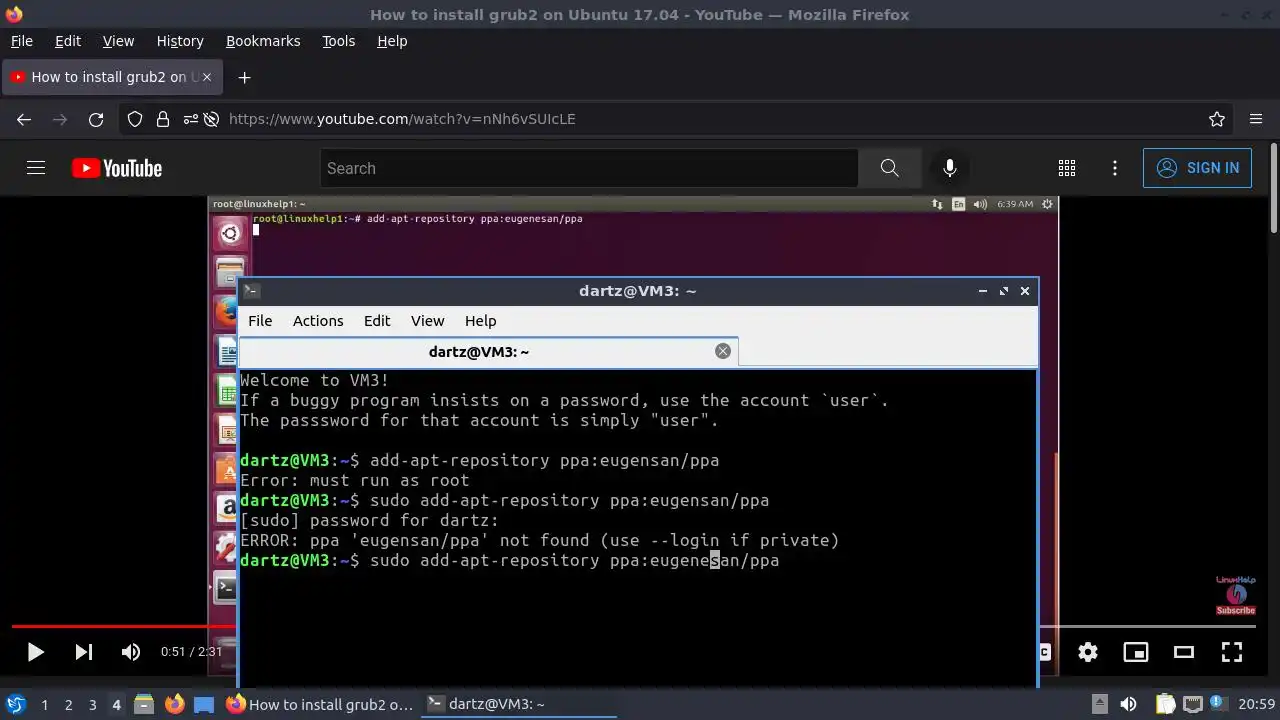Image resolution: width=1280 pixels, height=720 pixels.
Task: Open terminal View menu
Action: (x=427, y=320)
